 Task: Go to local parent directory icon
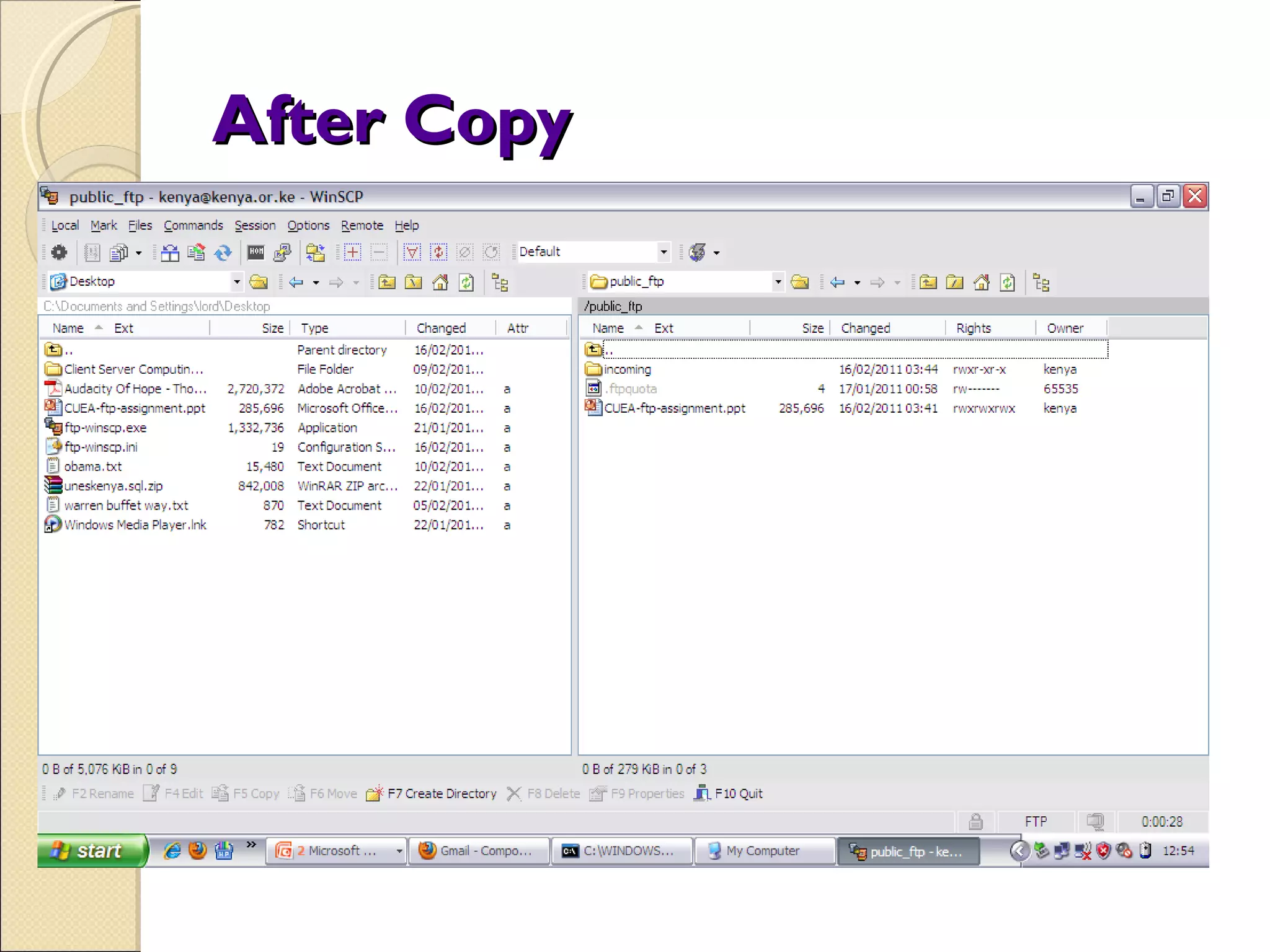386,283
